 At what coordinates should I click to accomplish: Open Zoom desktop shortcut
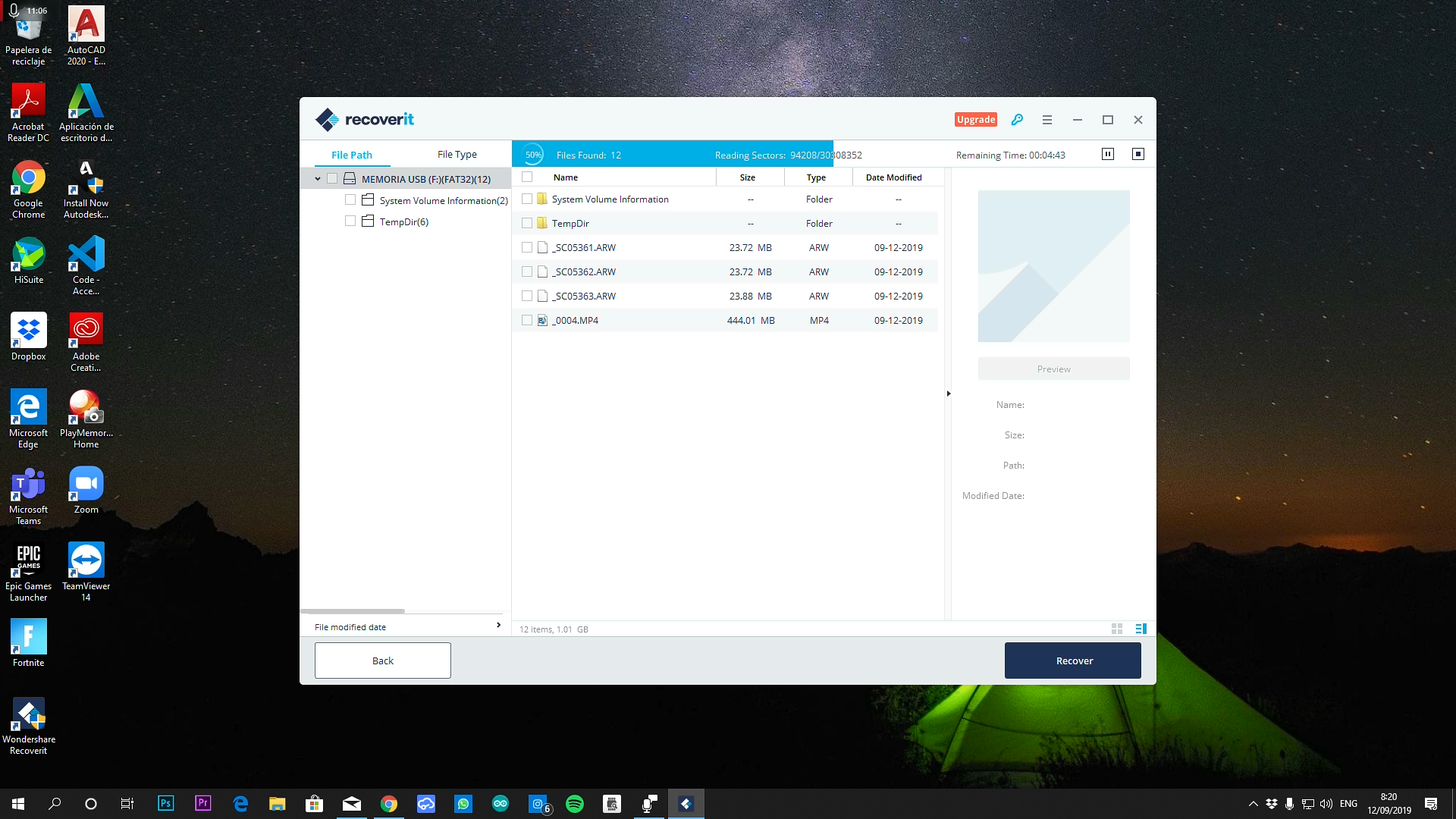click(x=86, y=491)
